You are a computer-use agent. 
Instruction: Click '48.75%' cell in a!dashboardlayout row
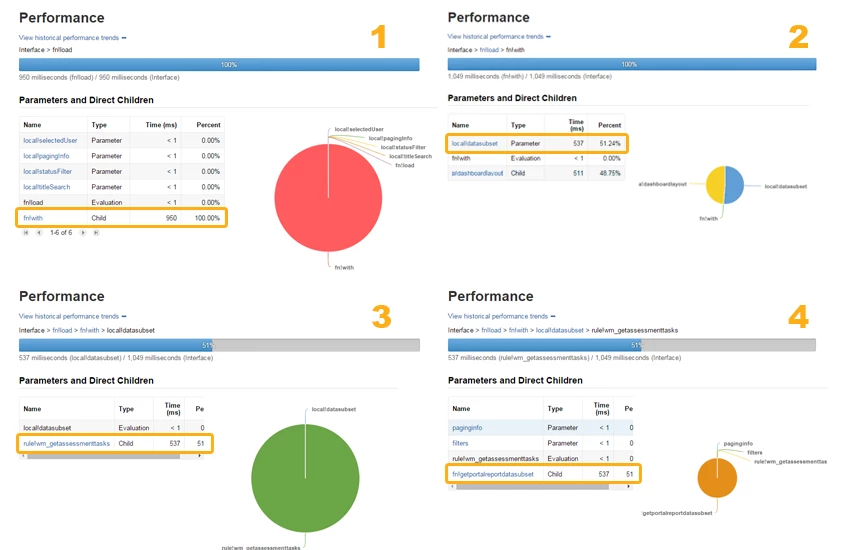610,174
